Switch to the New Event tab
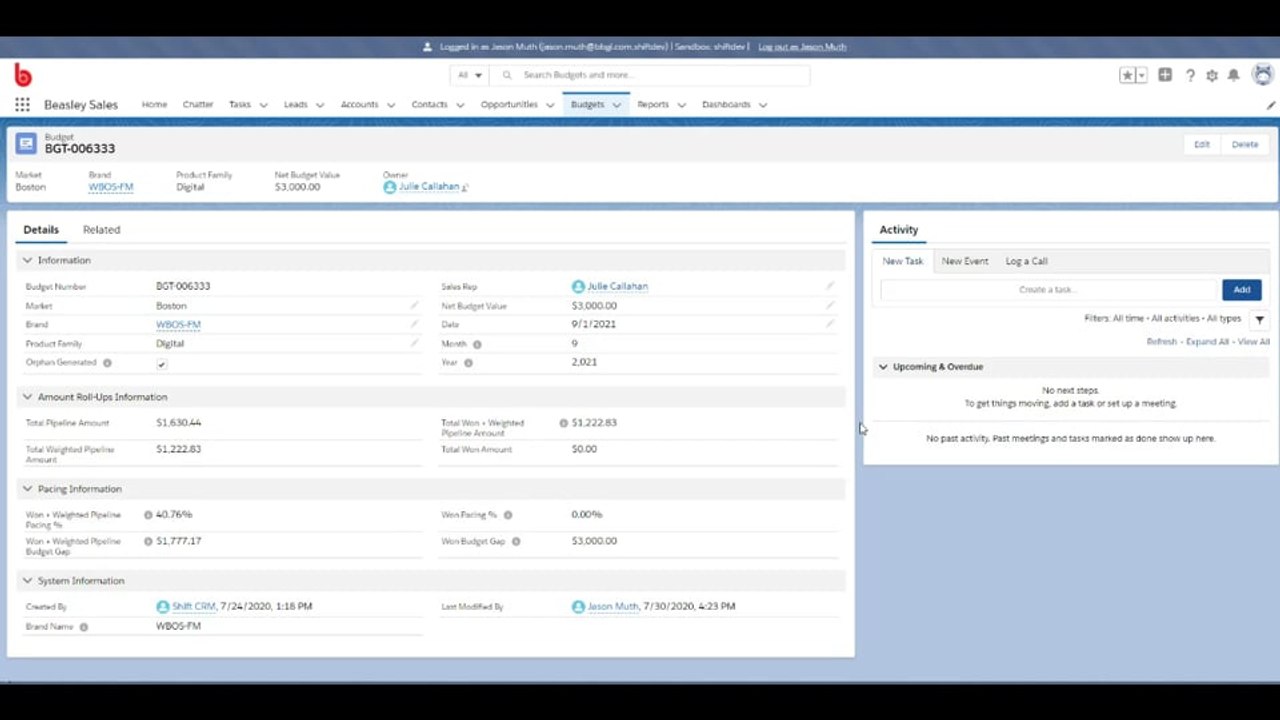The width and height of the screenshot is (1280, 720). point(965,261)
